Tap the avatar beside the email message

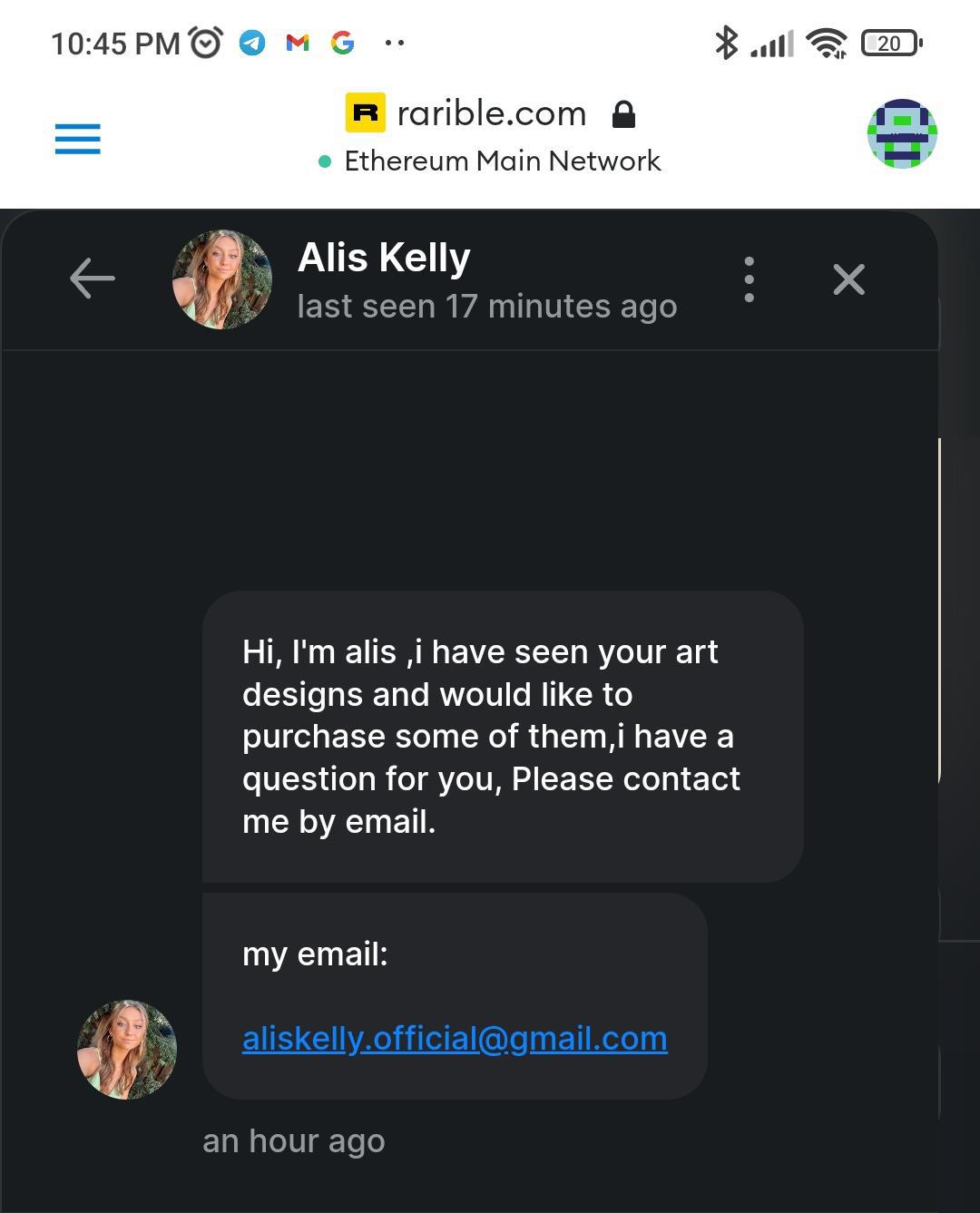(127, 1050)
